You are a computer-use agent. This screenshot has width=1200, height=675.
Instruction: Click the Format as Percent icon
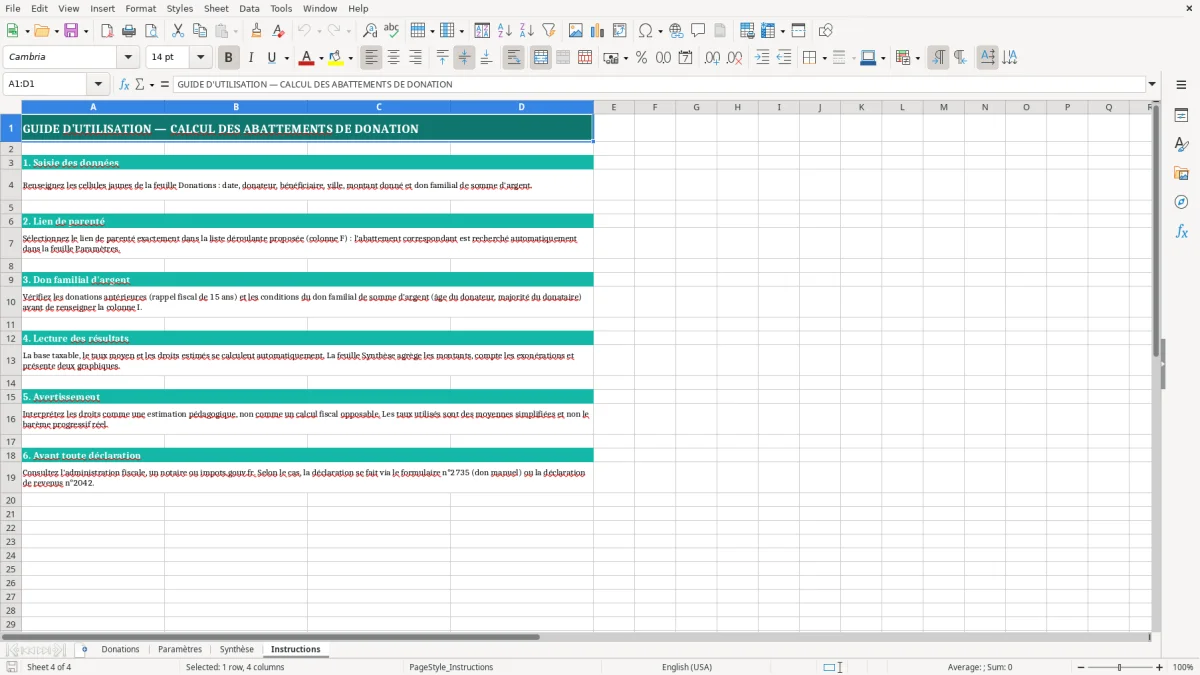(641, 57)
